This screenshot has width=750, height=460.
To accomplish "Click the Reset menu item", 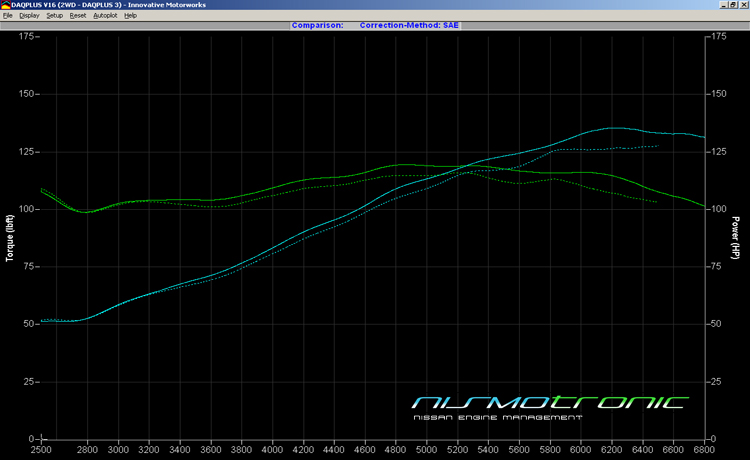I will (x=78, y=16).
